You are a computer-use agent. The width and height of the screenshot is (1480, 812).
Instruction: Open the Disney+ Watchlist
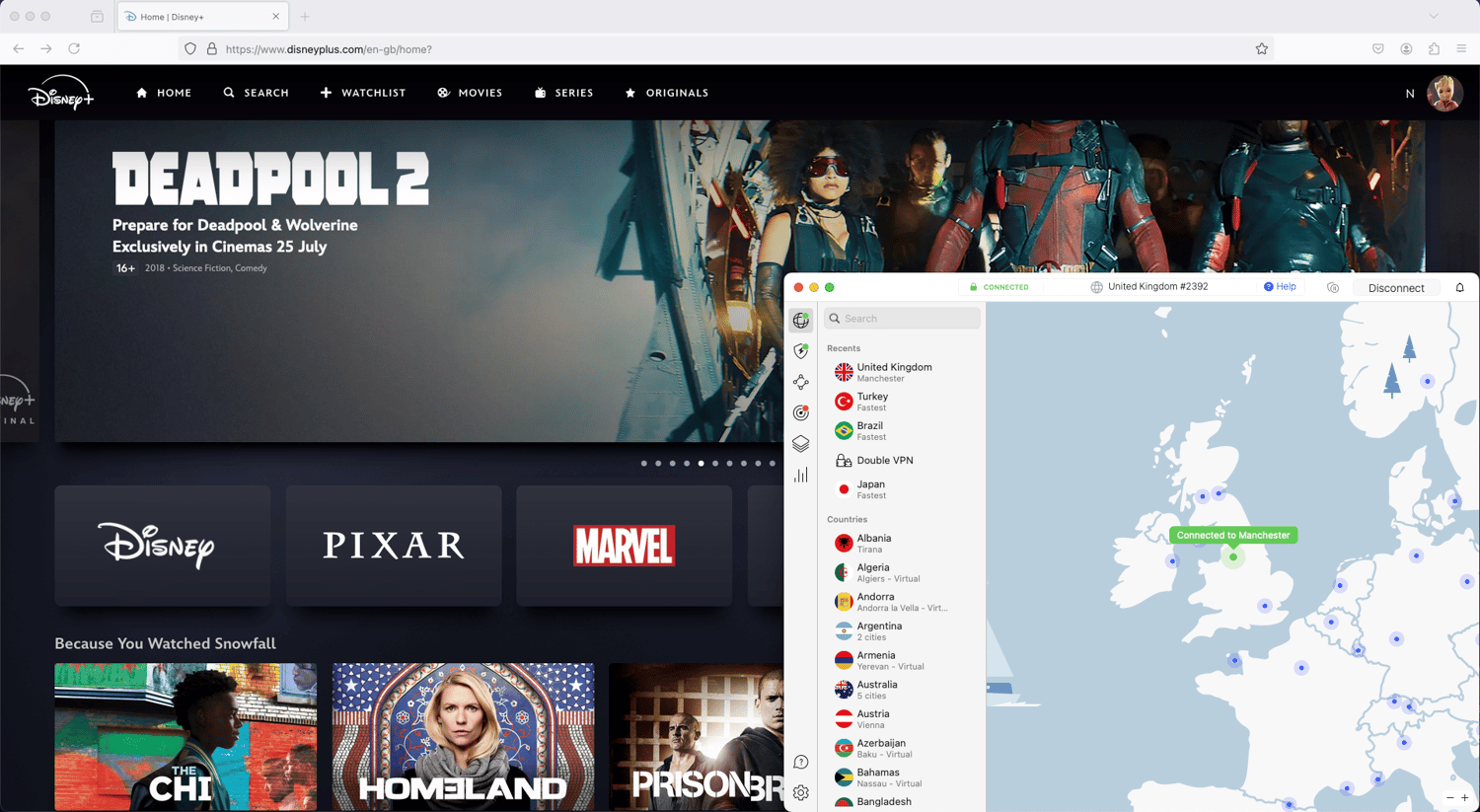click(363, 93)
